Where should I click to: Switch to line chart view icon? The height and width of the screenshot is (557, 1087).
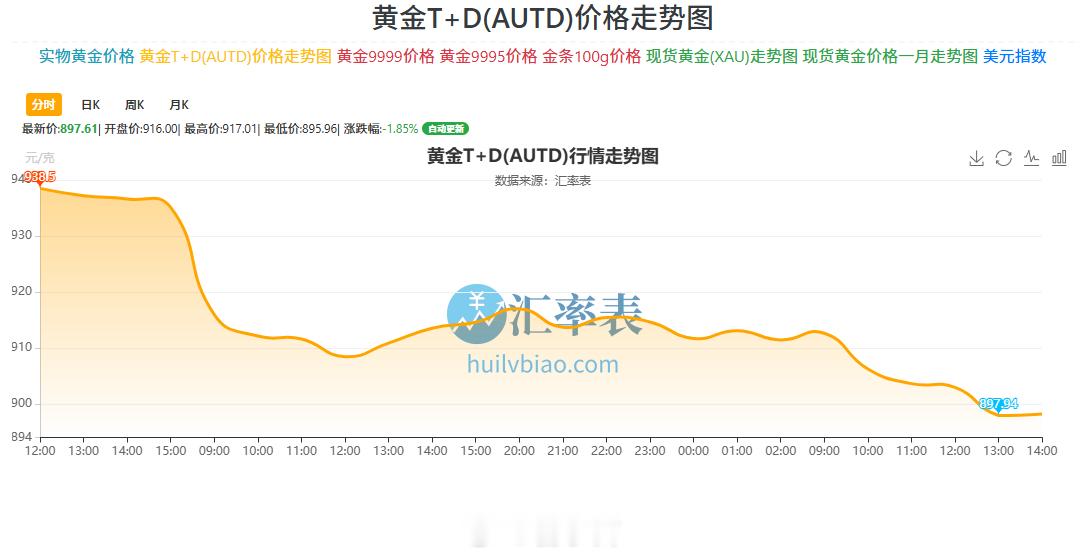(1032, 158)
